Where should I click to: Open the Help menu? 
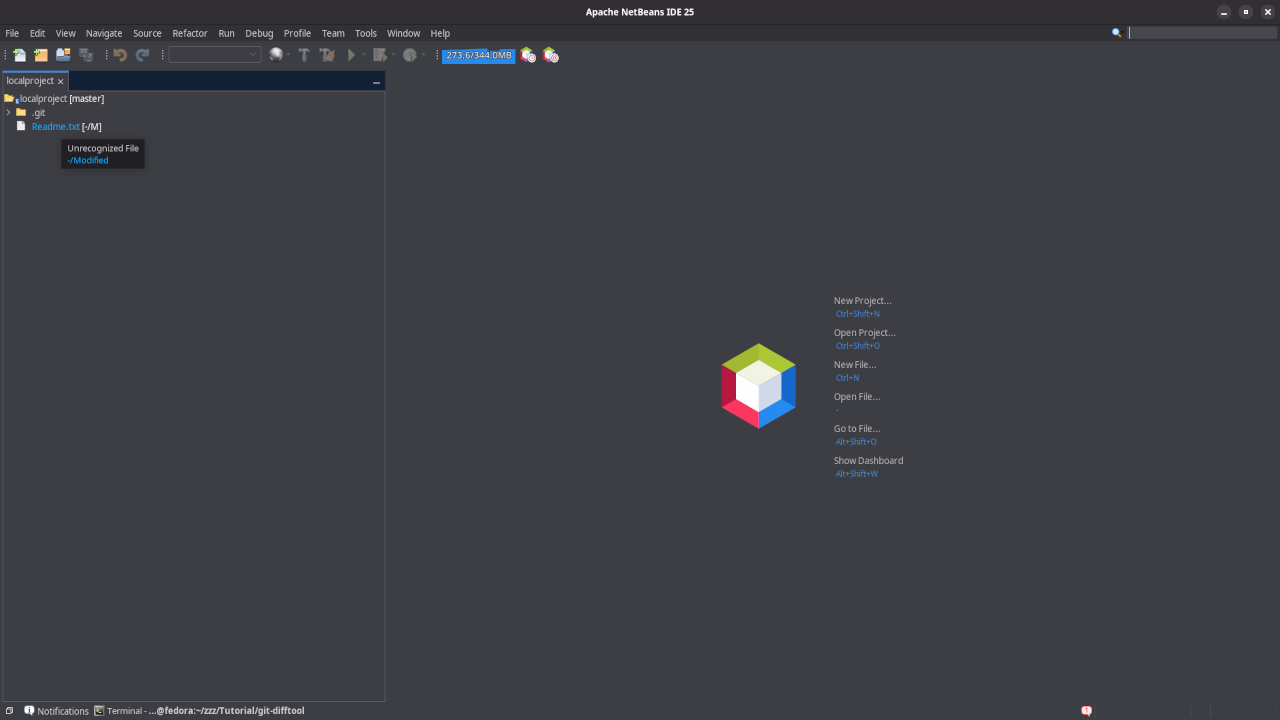click(440, 33)
